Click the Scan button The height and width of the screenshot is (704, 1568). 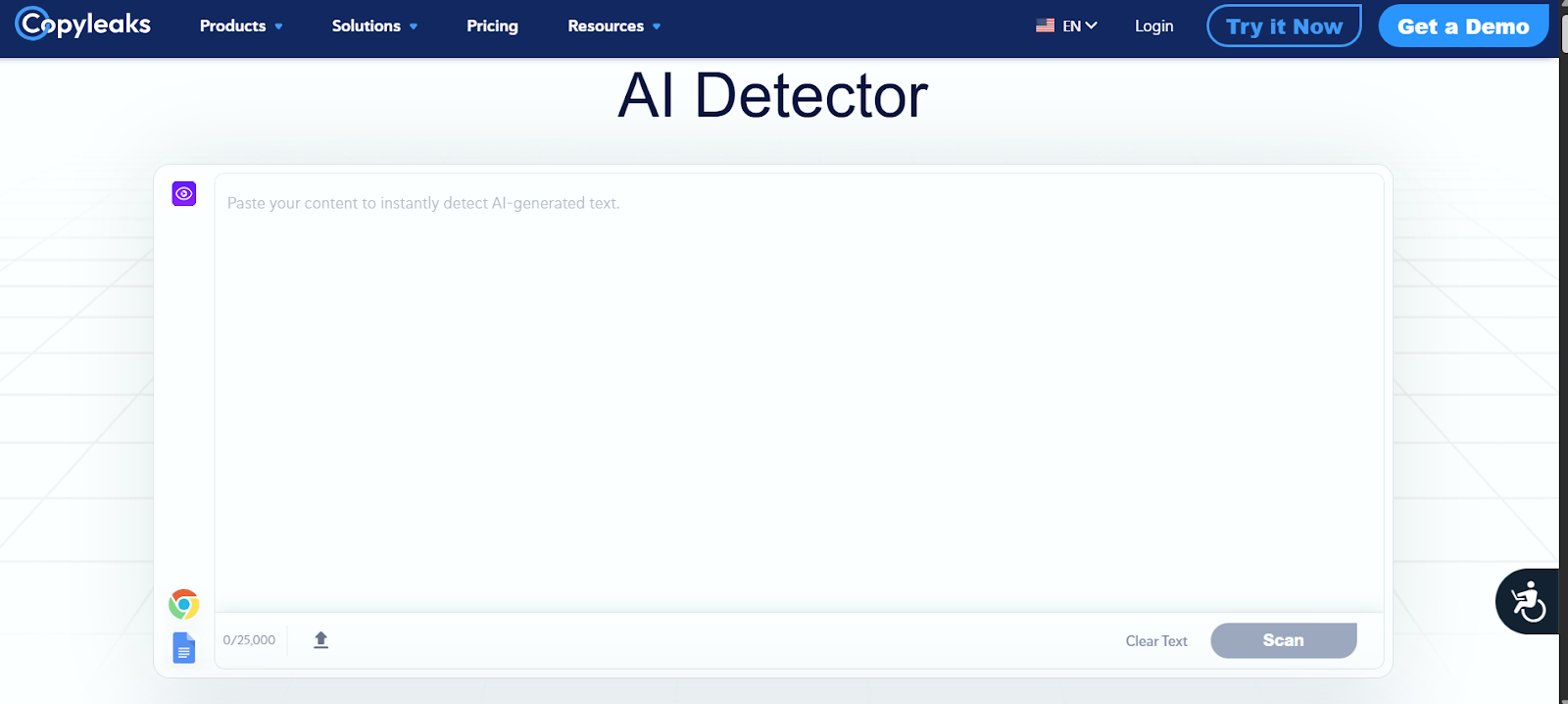point(1284,640)
